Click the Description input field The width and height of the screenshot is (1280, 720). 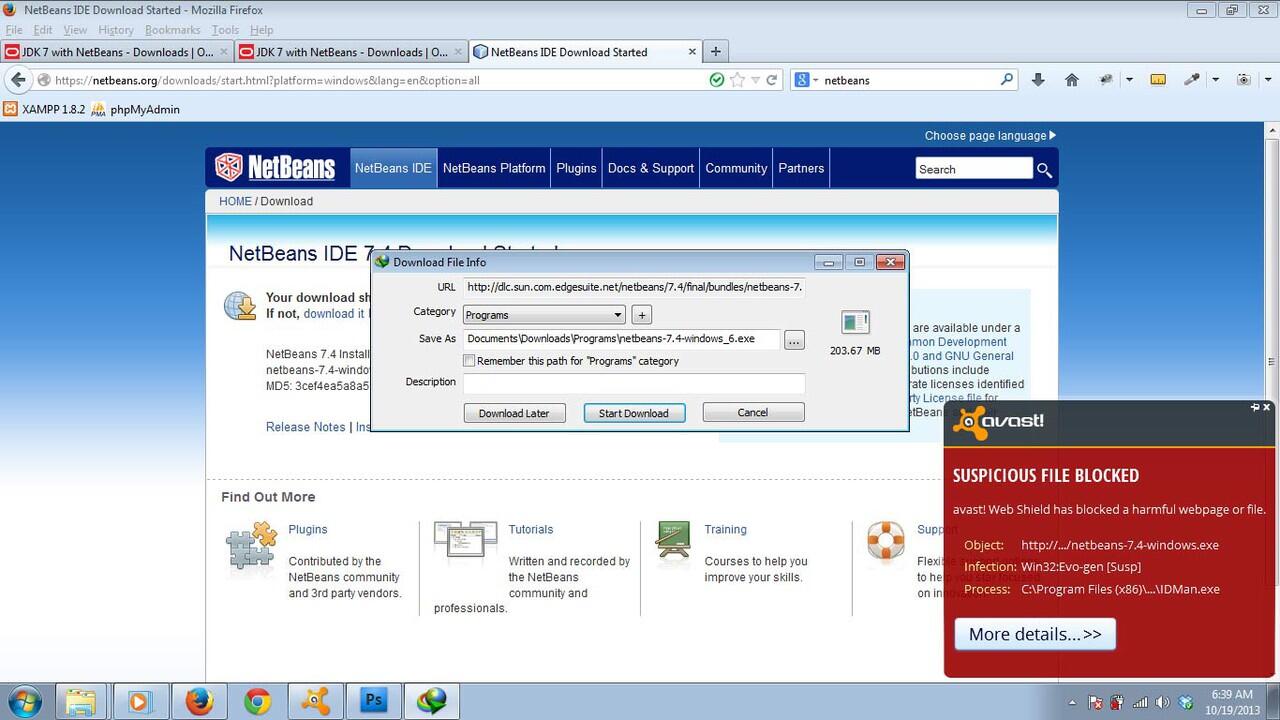(x=633, y=384)
